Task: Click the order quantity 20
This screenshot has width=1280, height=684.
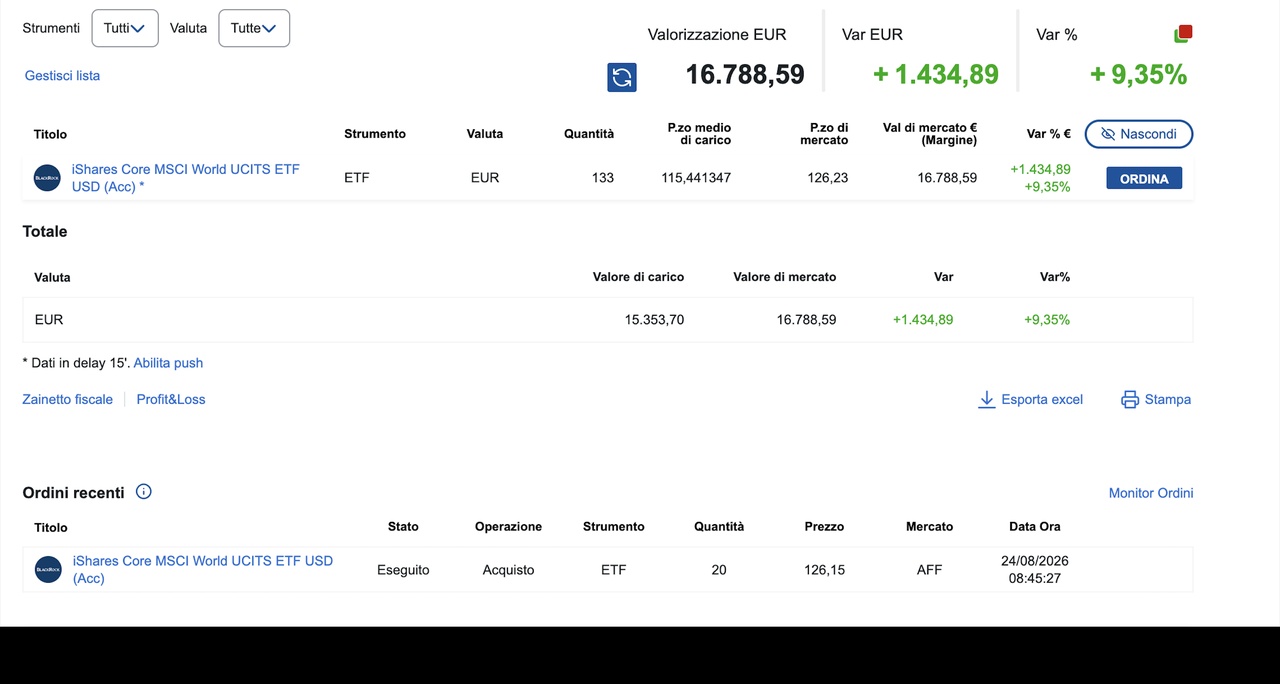Action: (x=719, y=570)
